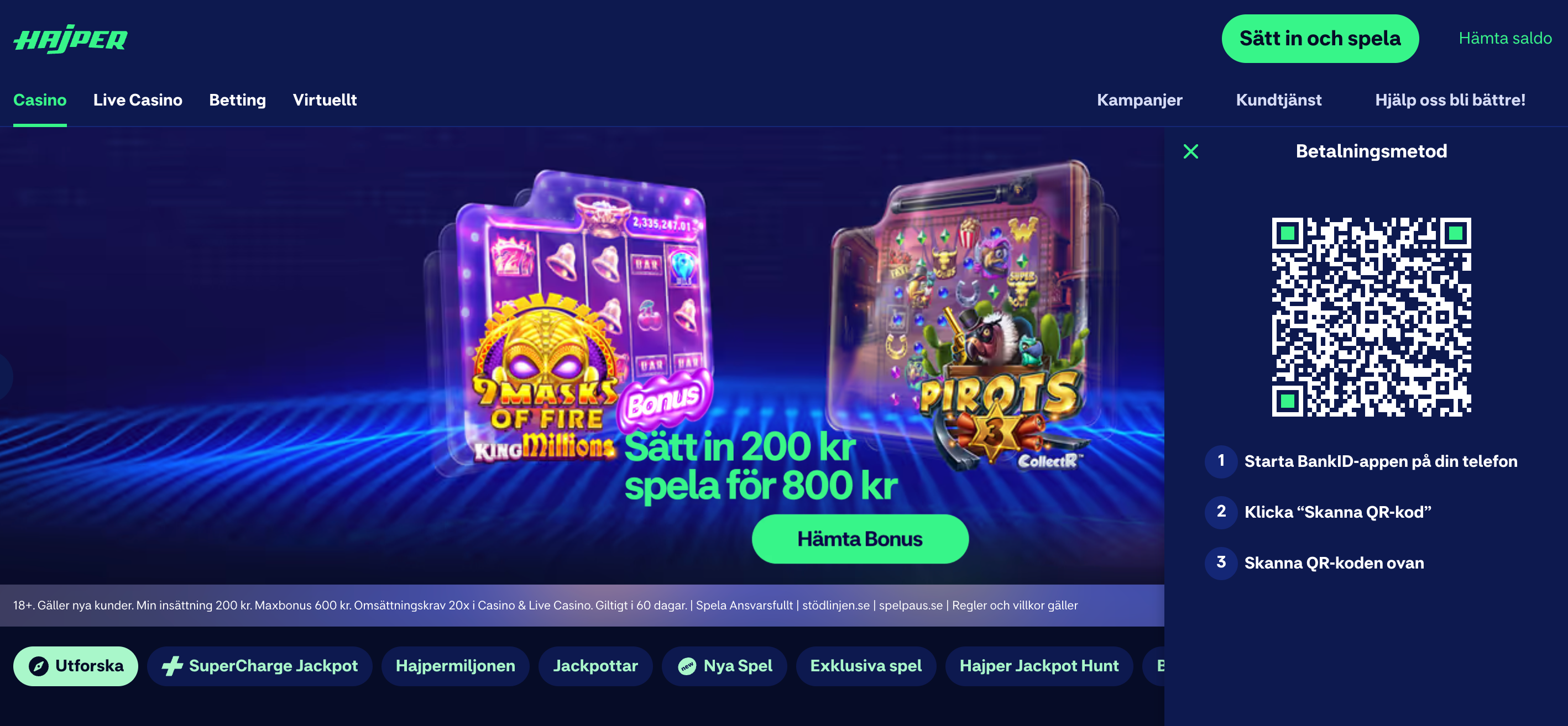This screenshot has width=1568, height=726.
Task: Click the step 3 number badge
Action: click(1220, 562)
